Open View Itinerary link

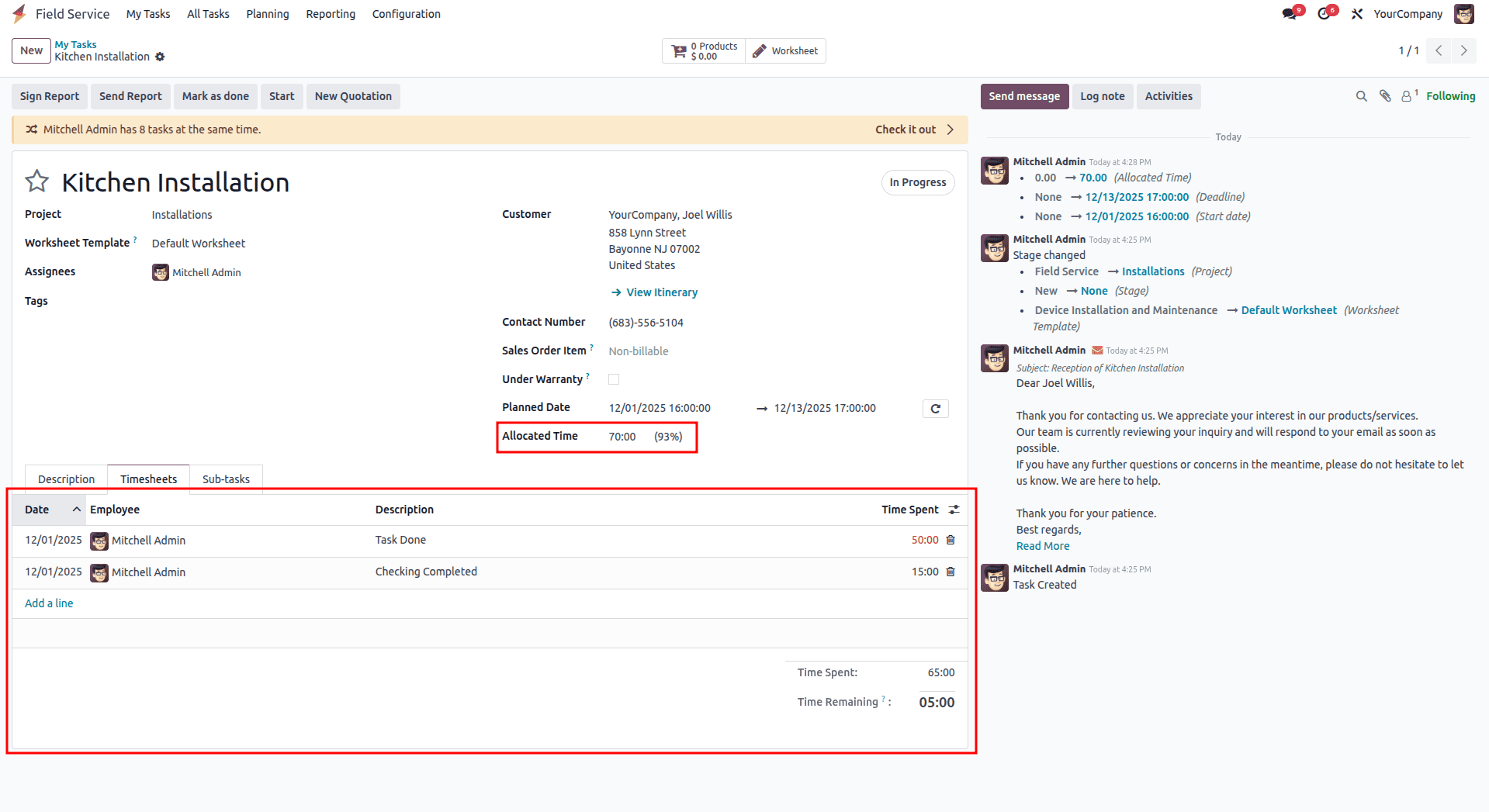(661, 292)
